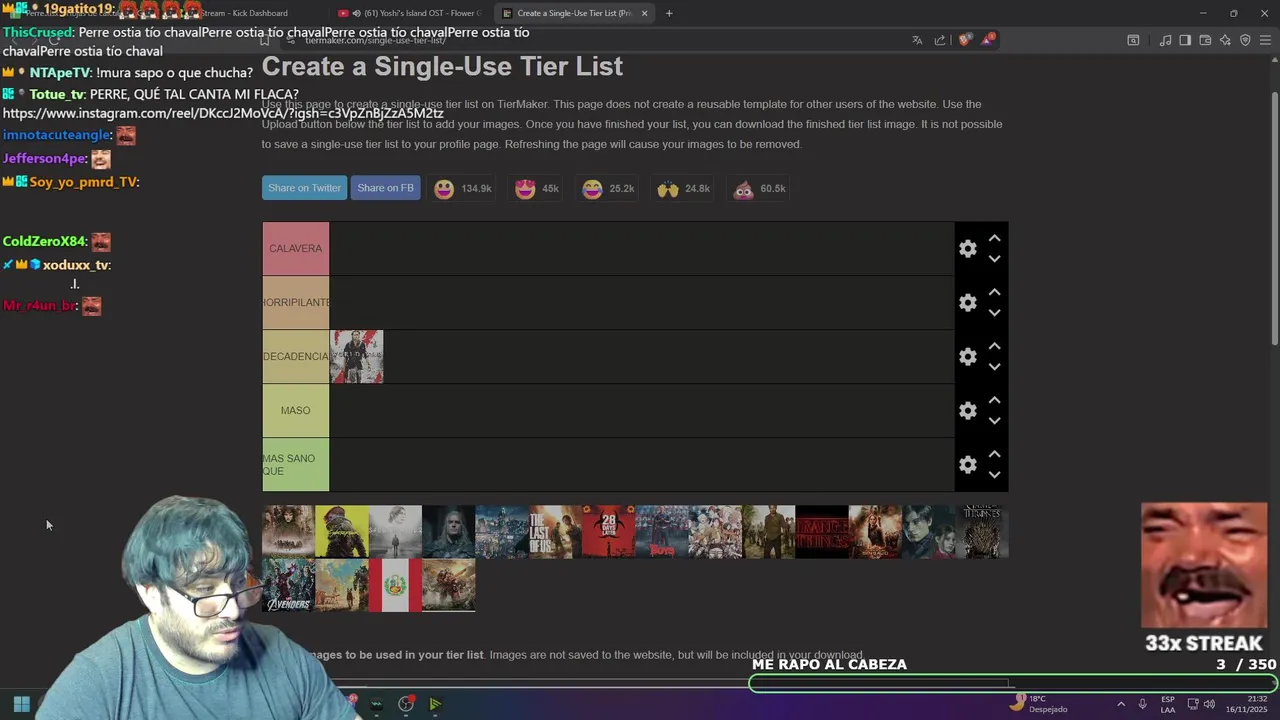1280x720 pixels.
Task: Open settings for the CALAVERA tier
Action: (x=967, y=249)
